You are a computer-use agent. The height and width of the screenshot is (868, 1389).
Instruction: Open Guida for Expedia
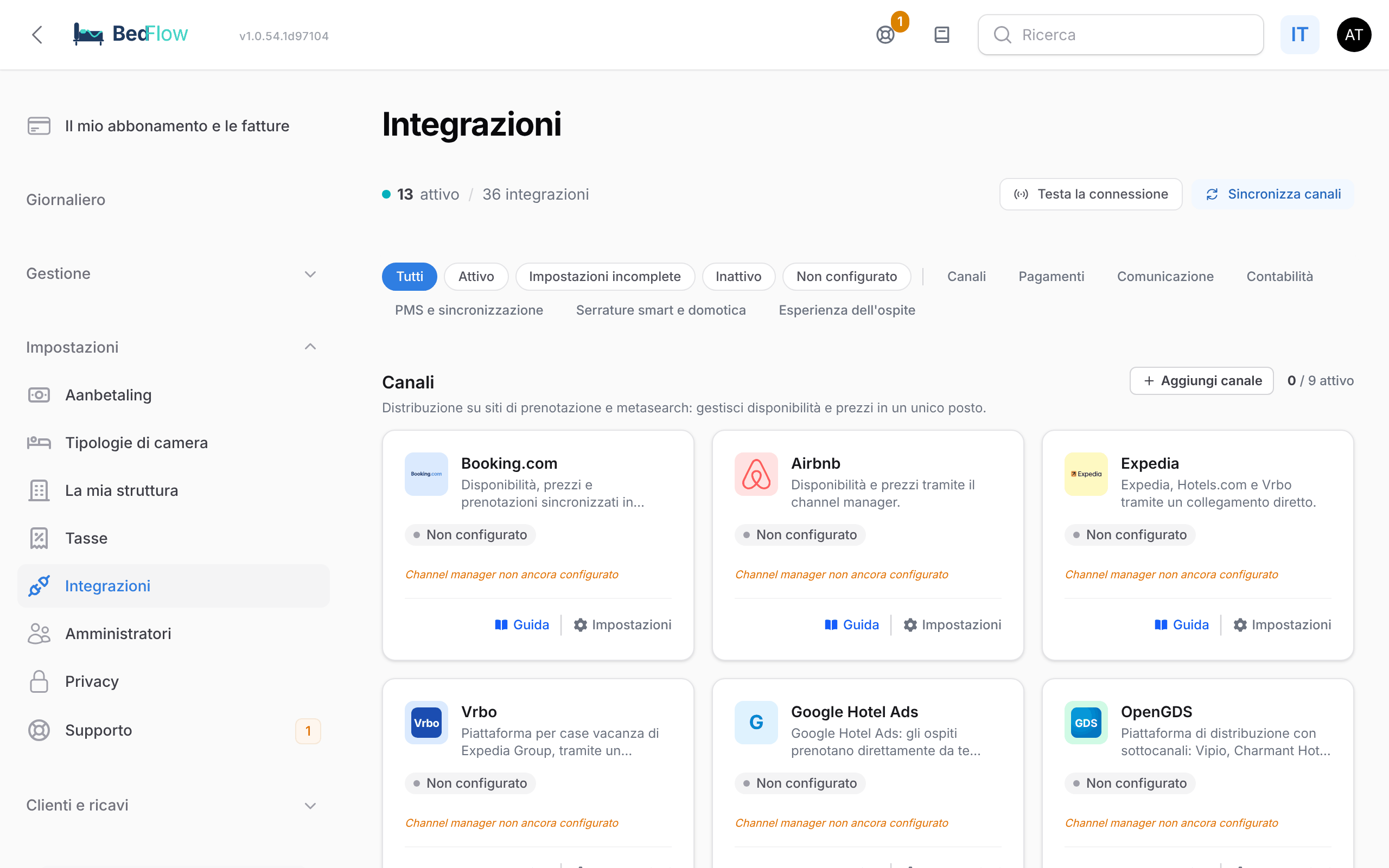coord(1182,624)
